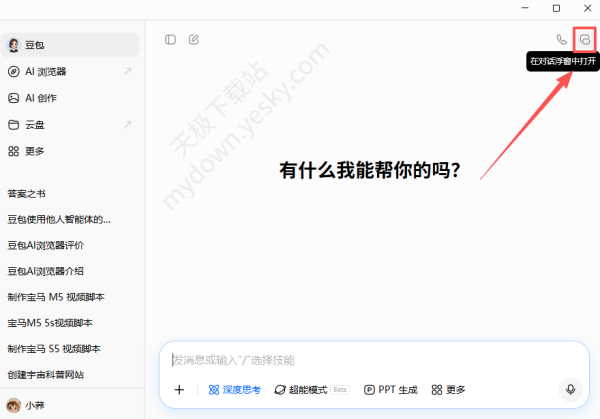Screen dimensions: 600x419
Task: Open the 创建宇宙科普网站 conversation
Action: pos(45,375)
